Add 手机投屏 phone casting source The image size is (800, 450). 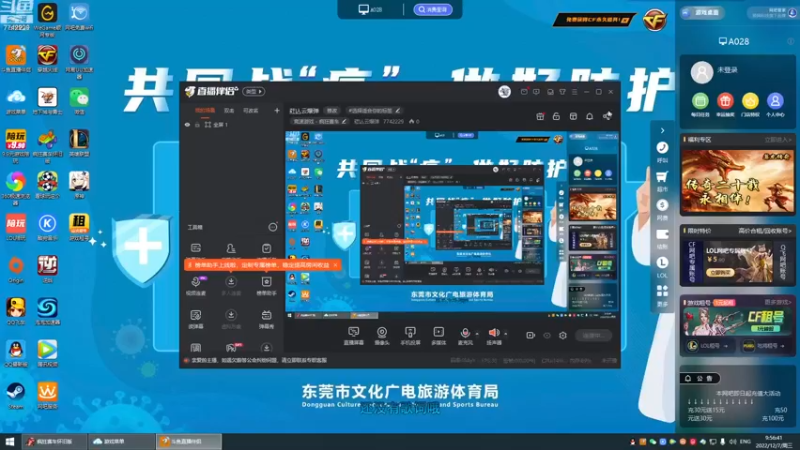(410, 336)
